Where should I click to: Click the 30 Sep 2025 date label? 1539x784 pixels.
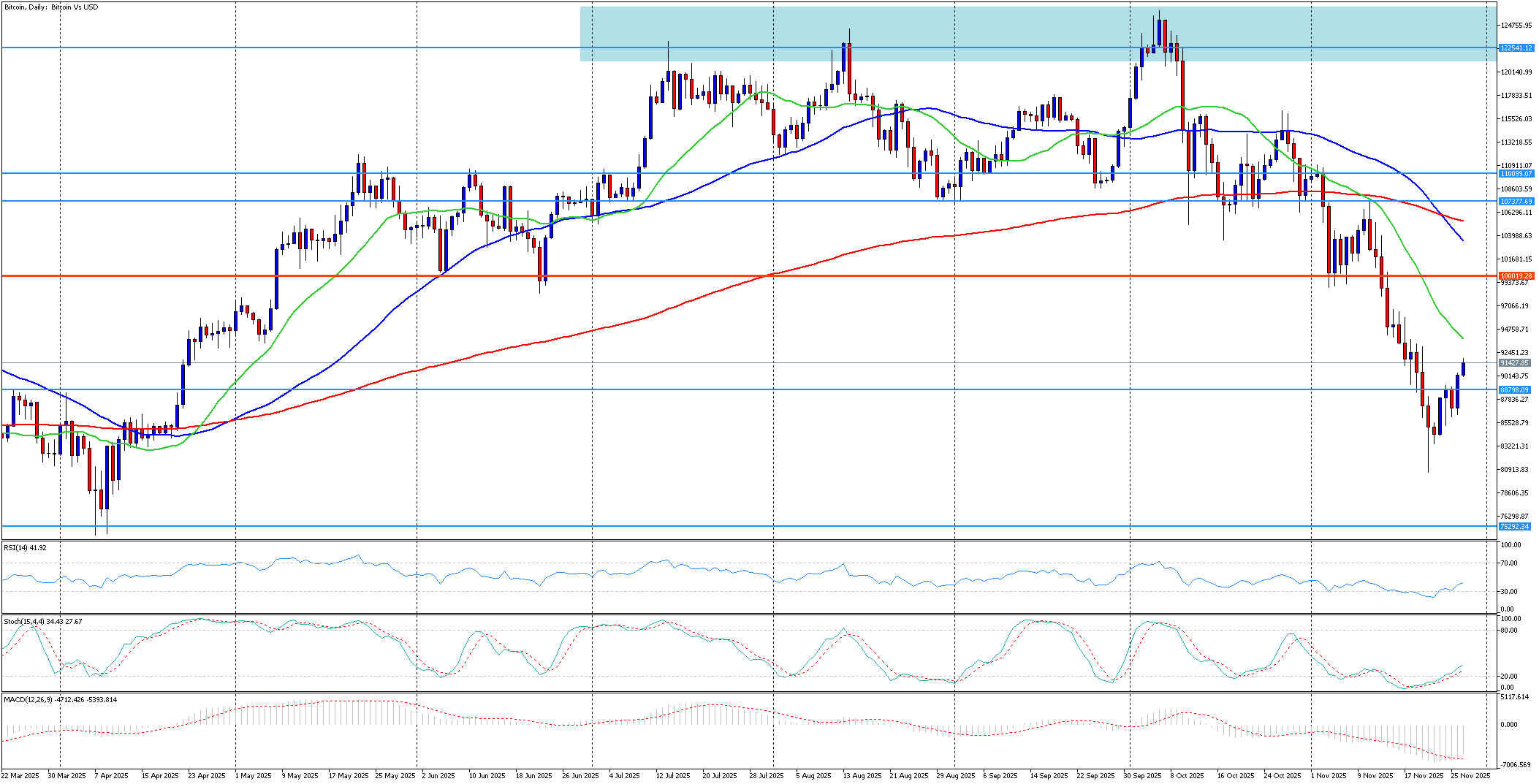click(x=1143, y=775)
